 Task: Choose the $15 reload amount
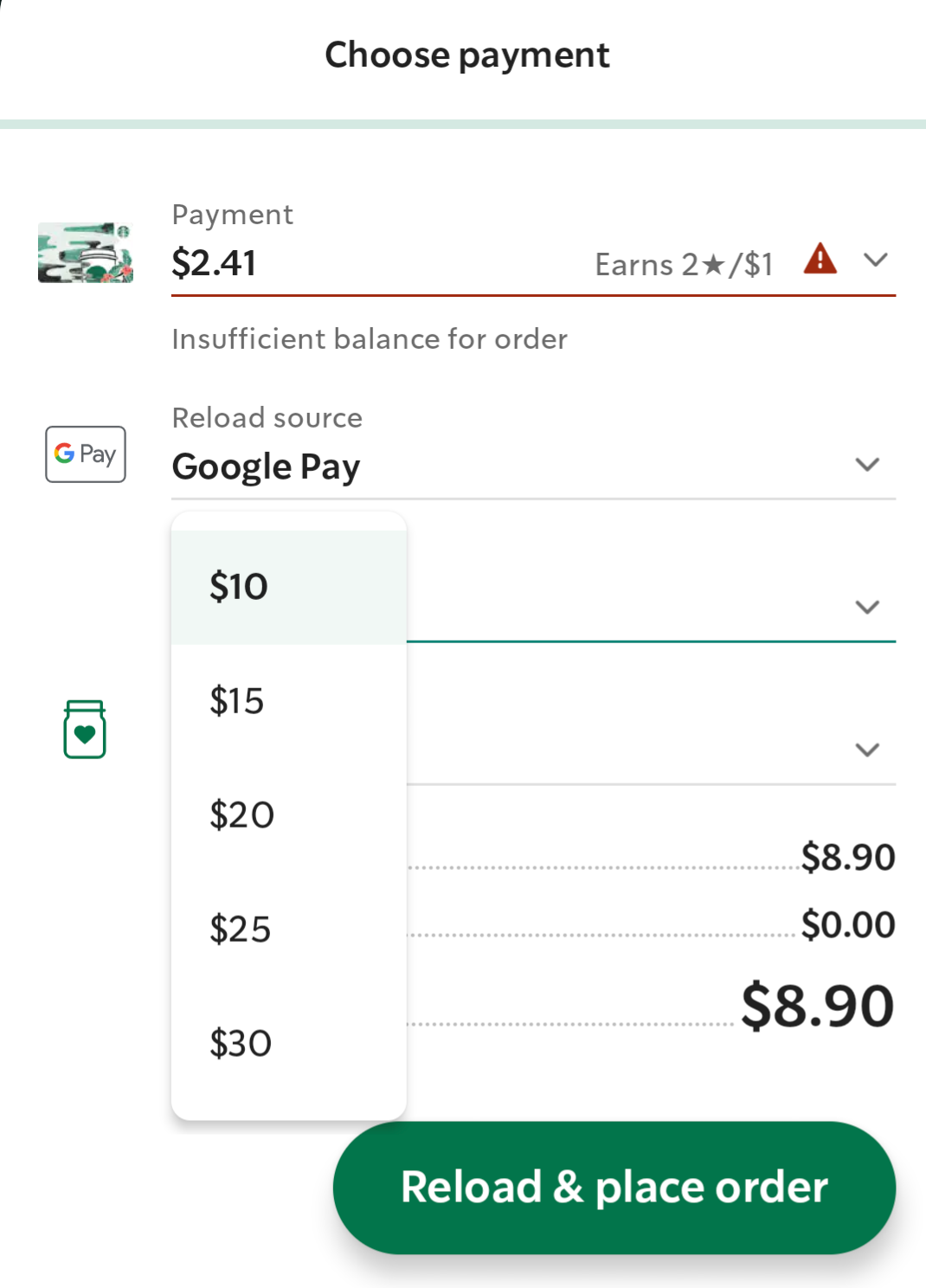(289, 701)
